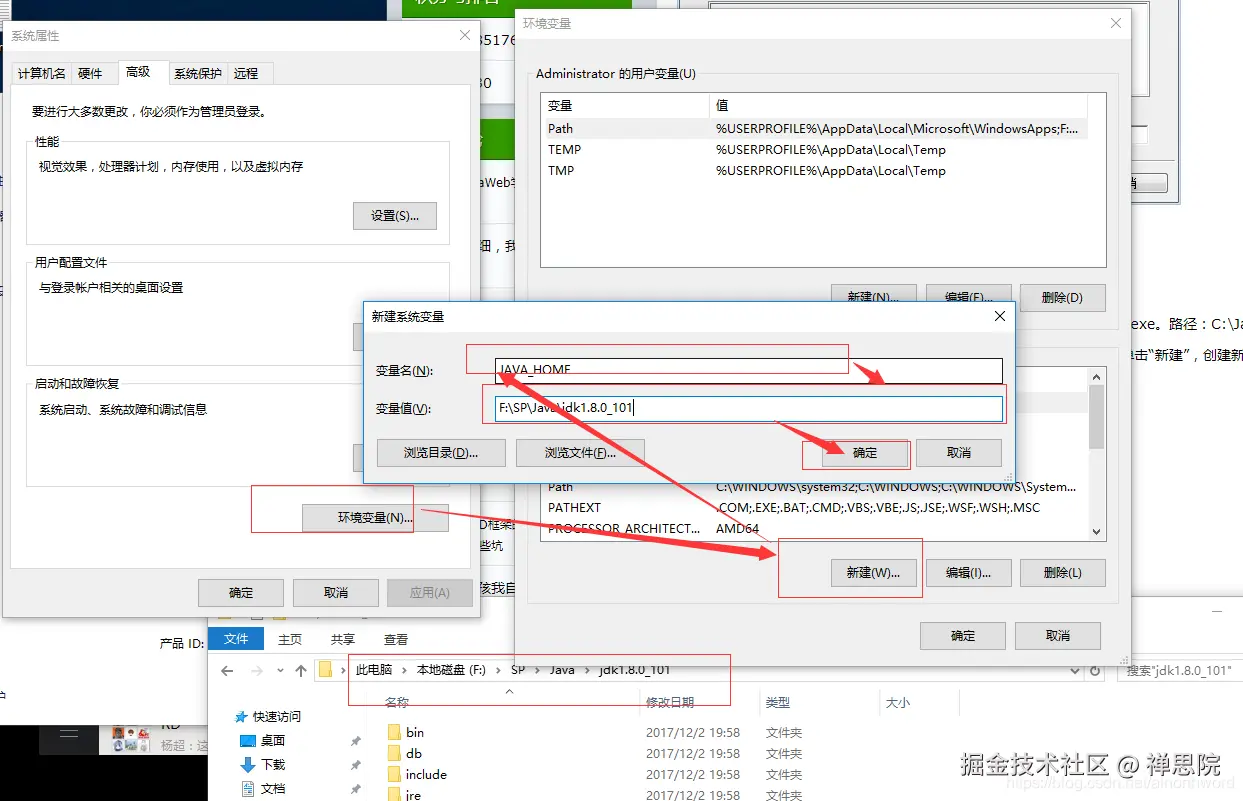The height and width of the screenshot is (801, 1243).
Task: Click the Explorer search box
Action: 1180,671
